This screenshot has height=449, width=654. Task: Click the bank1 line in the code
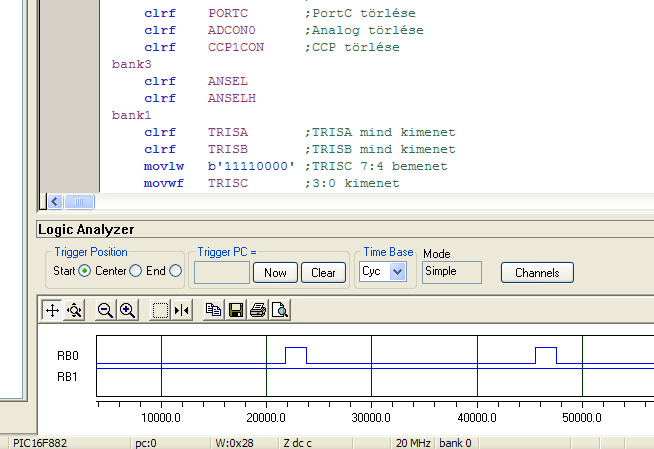[x=131, y=115]
